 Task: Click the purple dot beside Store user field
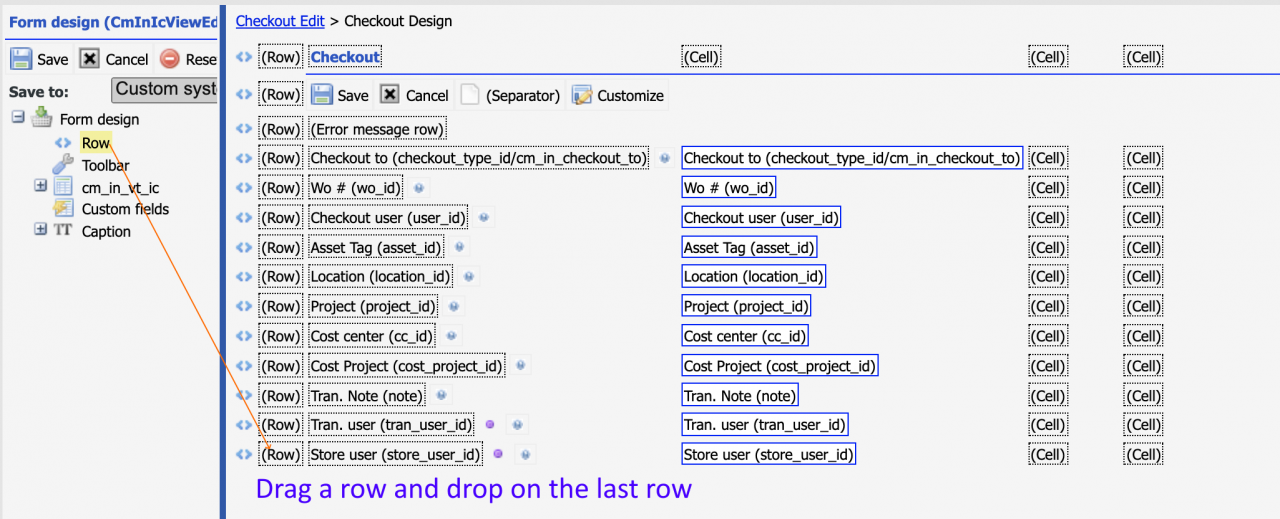point(498,455)
